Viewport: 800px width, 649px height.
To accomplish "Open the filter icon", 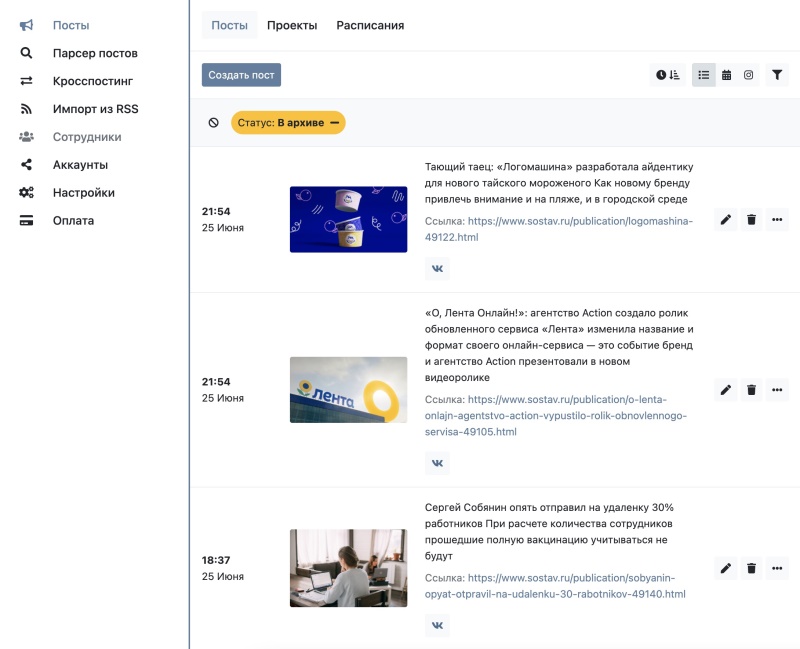I will point(777,74).
